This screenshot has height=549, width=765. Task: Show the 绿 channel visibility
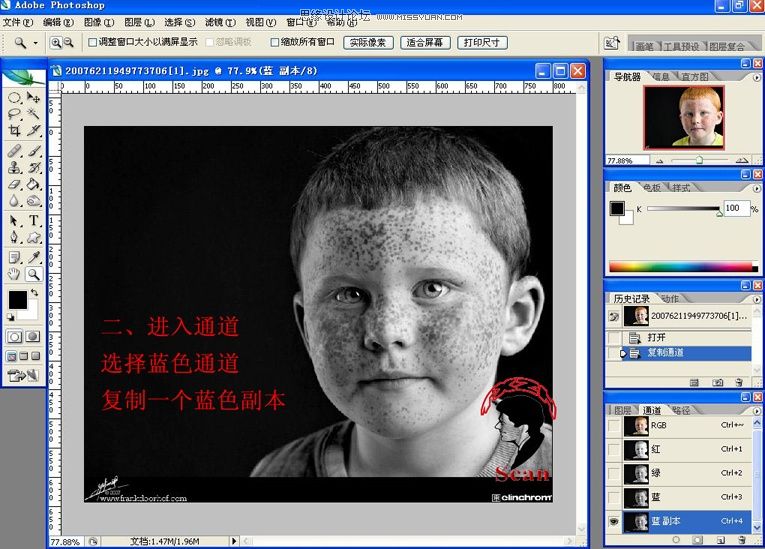click(614, 473)
